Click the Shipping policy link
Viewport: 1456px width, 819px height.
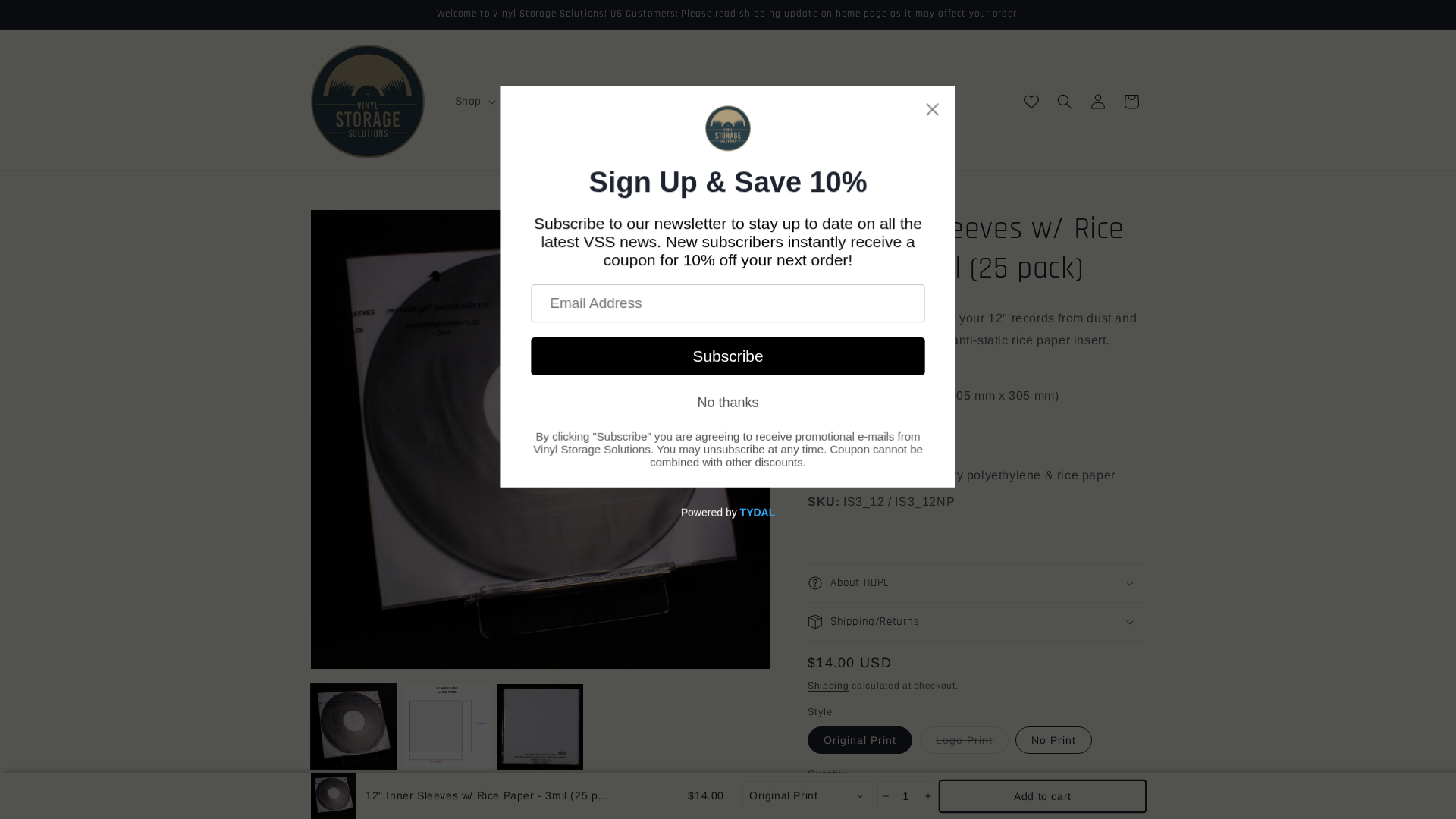(x=828, y=686)
